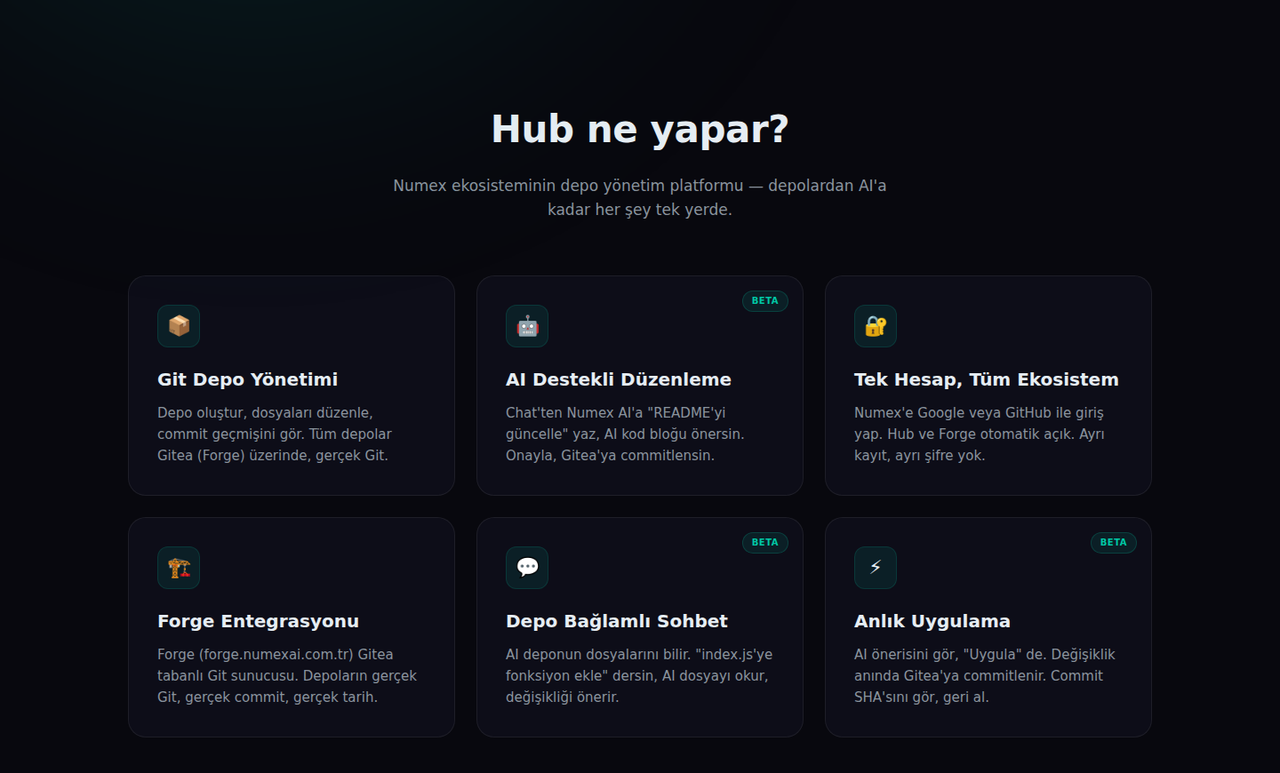This screenshot has height=773, width=1280.
Task: Select the "Depo Bağlamlı Sohbet" card title
Action: click(617, 622)
